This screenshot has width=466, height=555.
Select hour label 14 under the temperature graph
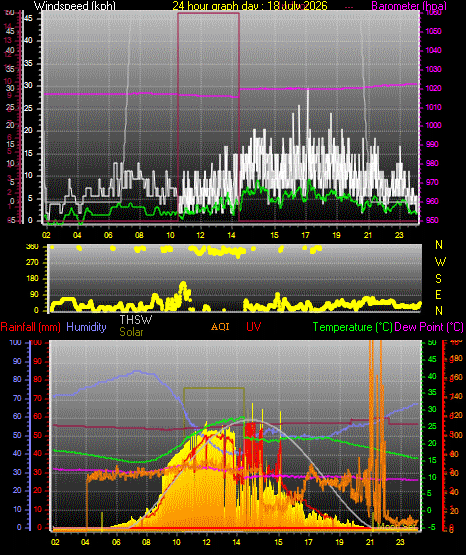point(237,542)
